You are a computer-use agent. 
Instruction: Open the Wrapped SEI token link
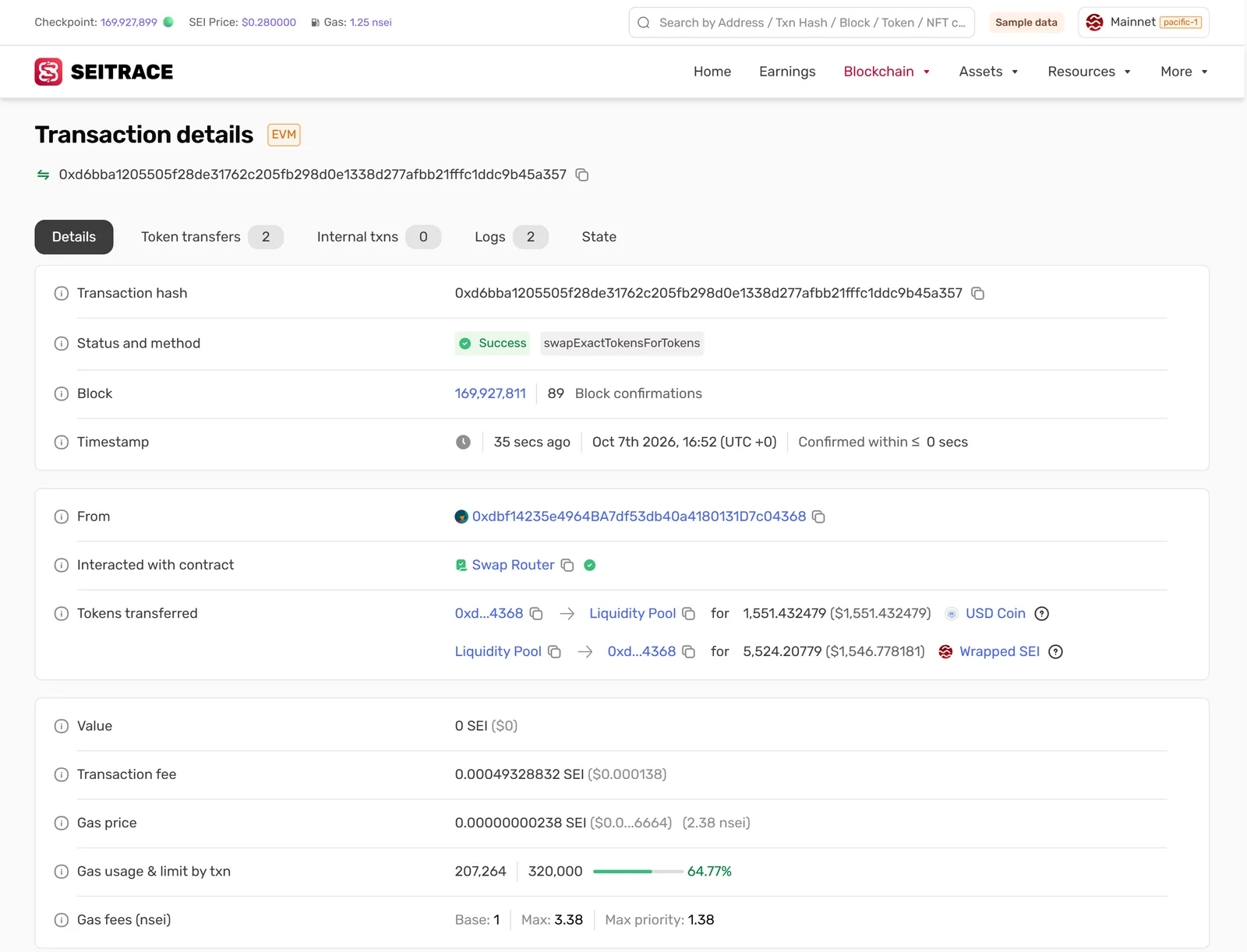click(999, 652)
